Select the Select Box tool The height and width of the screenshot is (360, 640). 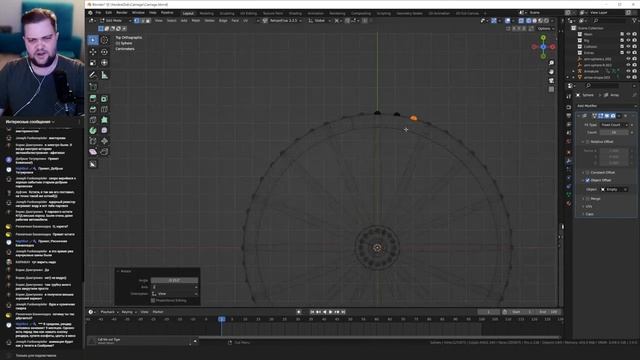(x=93, y=40)
